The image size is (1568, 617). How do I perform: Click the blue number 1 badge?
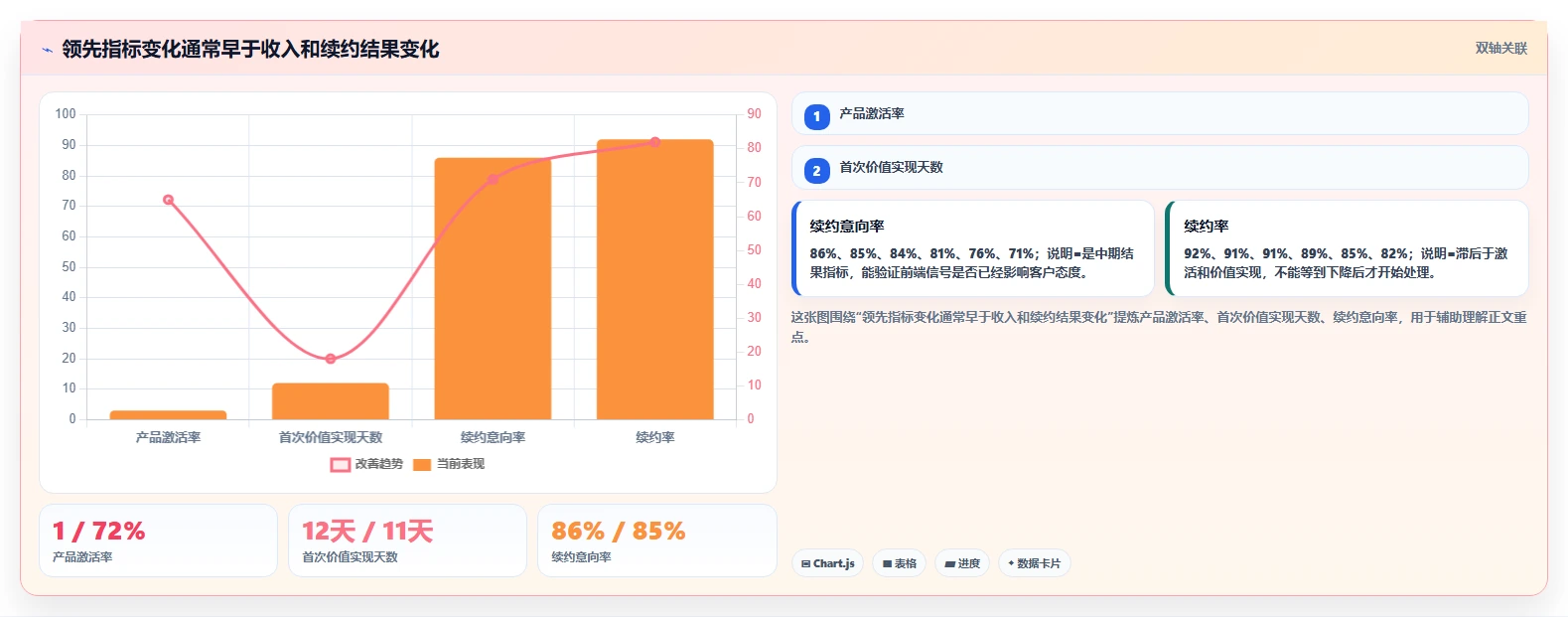[816, 116]
